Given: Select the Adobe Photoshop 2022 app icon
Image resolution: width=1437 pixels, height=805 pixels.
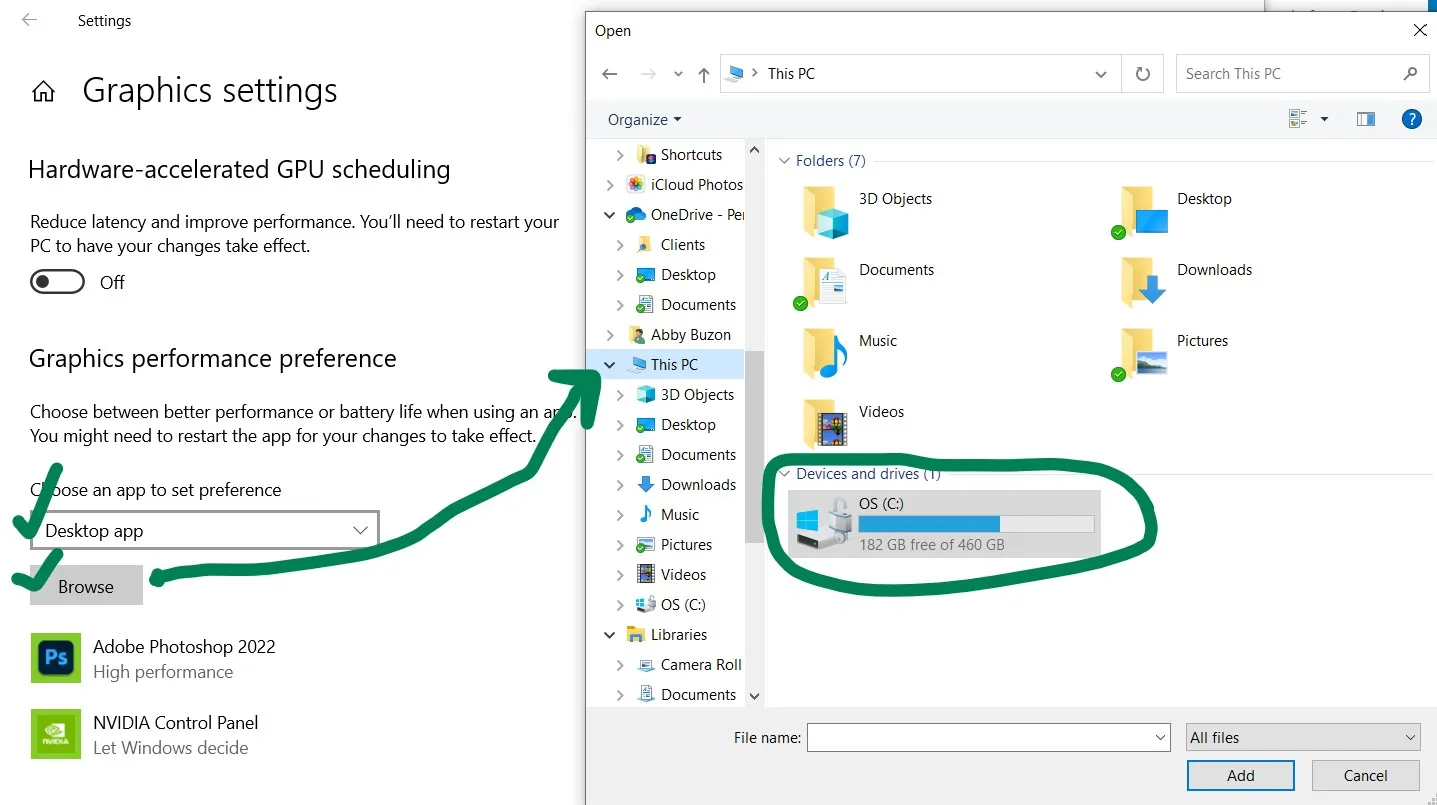Looking at the screenshot, I should (55, 658).
